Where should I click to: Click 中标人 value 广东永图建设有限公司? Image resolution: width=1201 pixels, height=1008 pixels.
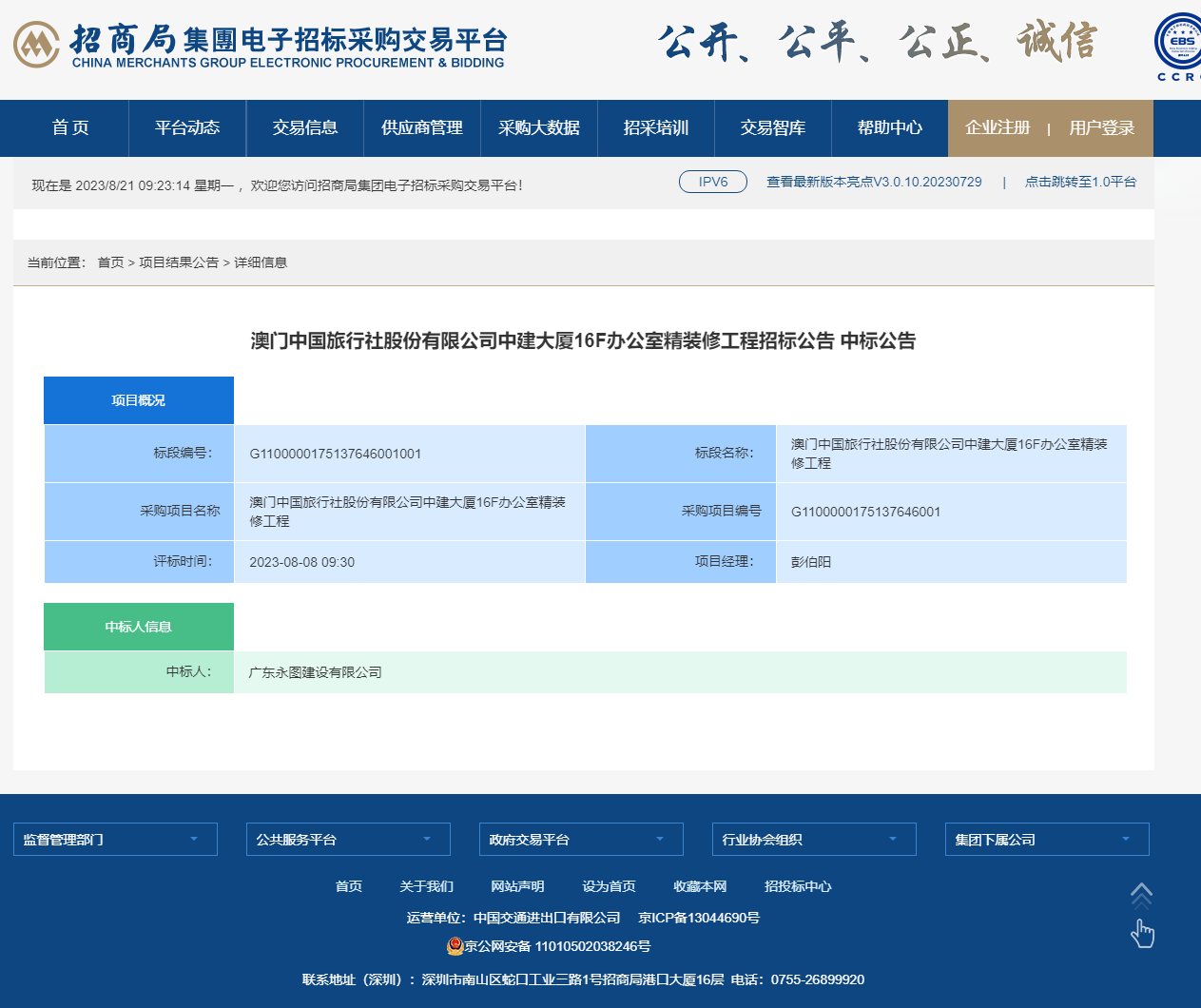point(315,672)
